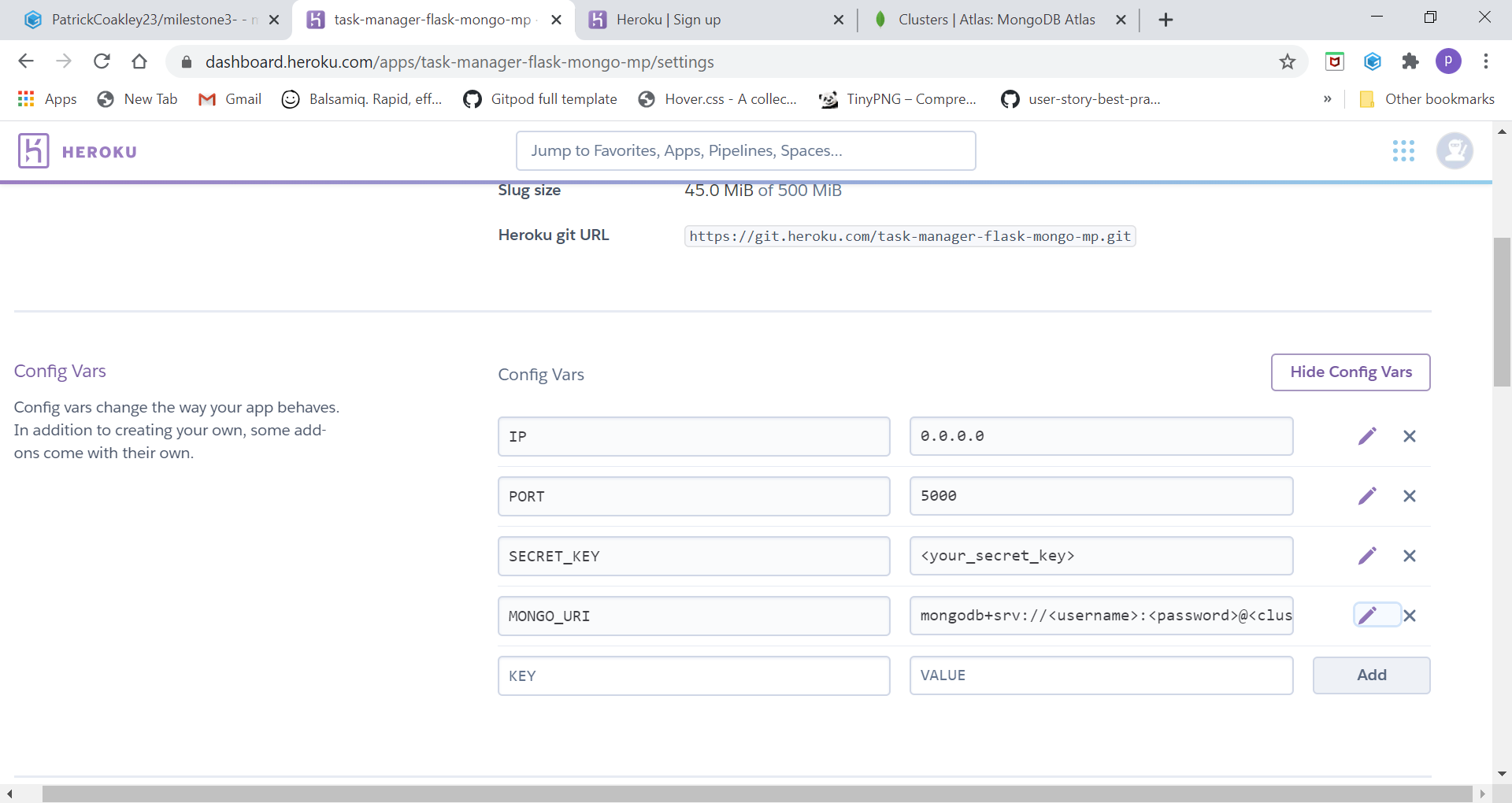Close the Heroku Sign up tab

[x=839, y=20]
